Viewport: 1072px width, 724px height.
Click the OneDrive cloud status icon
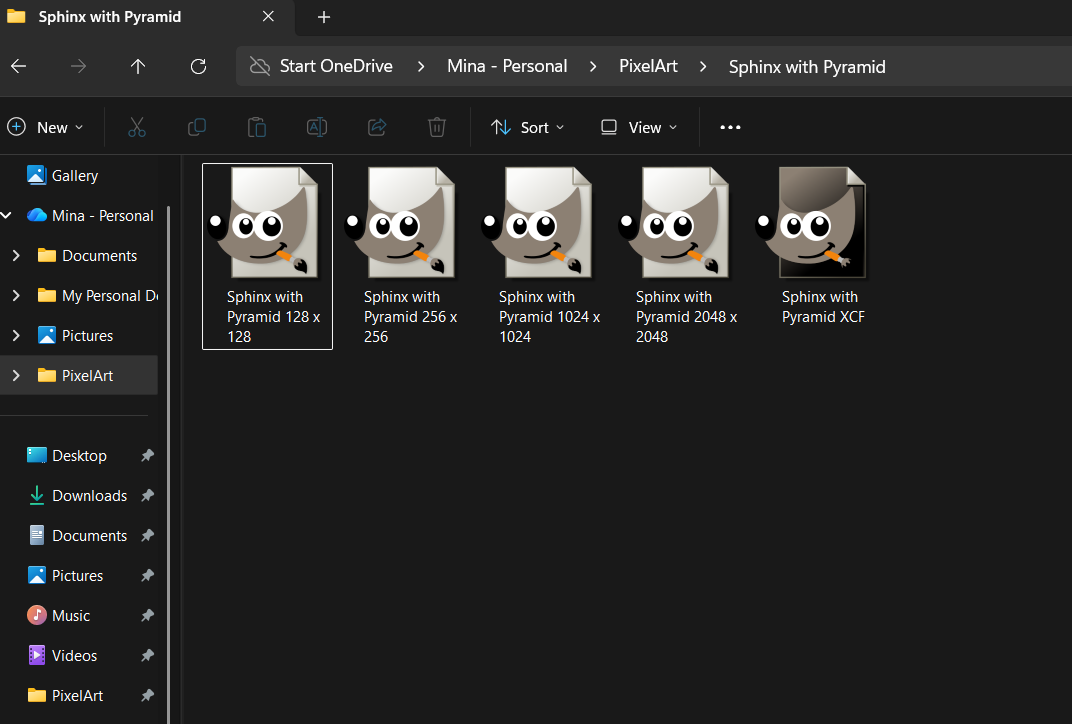[260, 66]
